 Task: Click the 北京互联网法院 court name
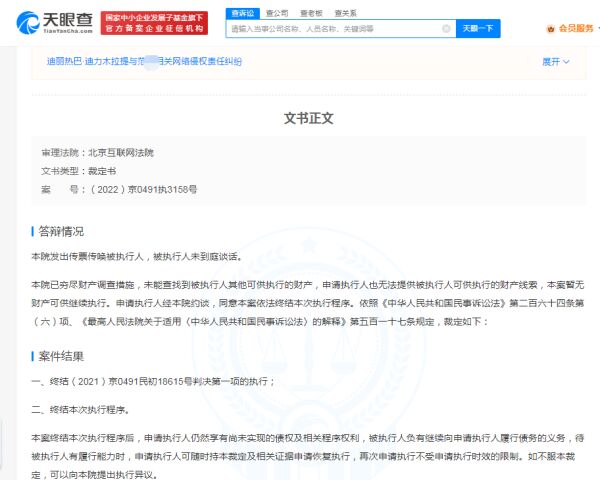(x=121, y=153)
